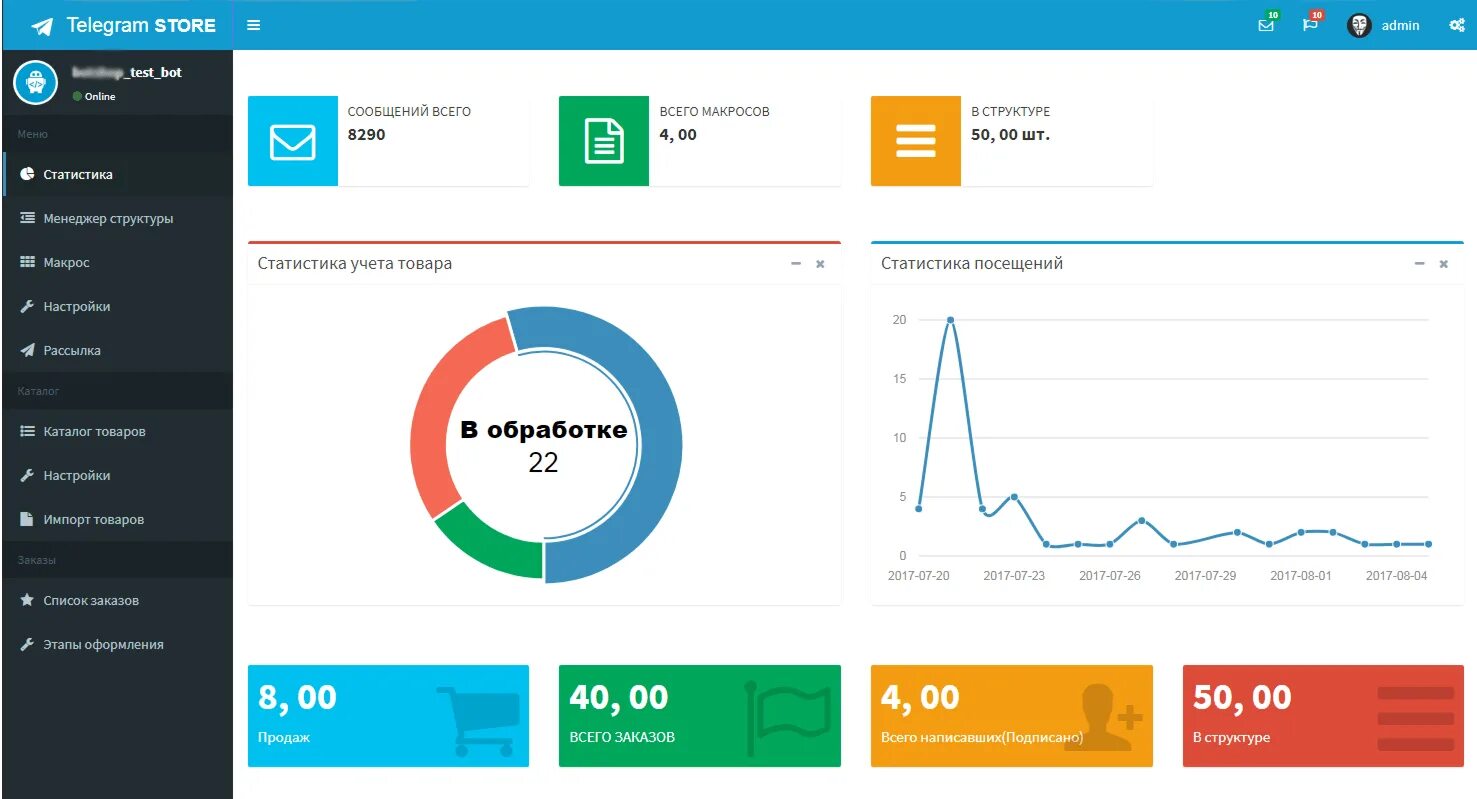Open Каталог товаров in the sidebar
The width and height of the screenshot is (1477, 799).
tap(117, 431)
